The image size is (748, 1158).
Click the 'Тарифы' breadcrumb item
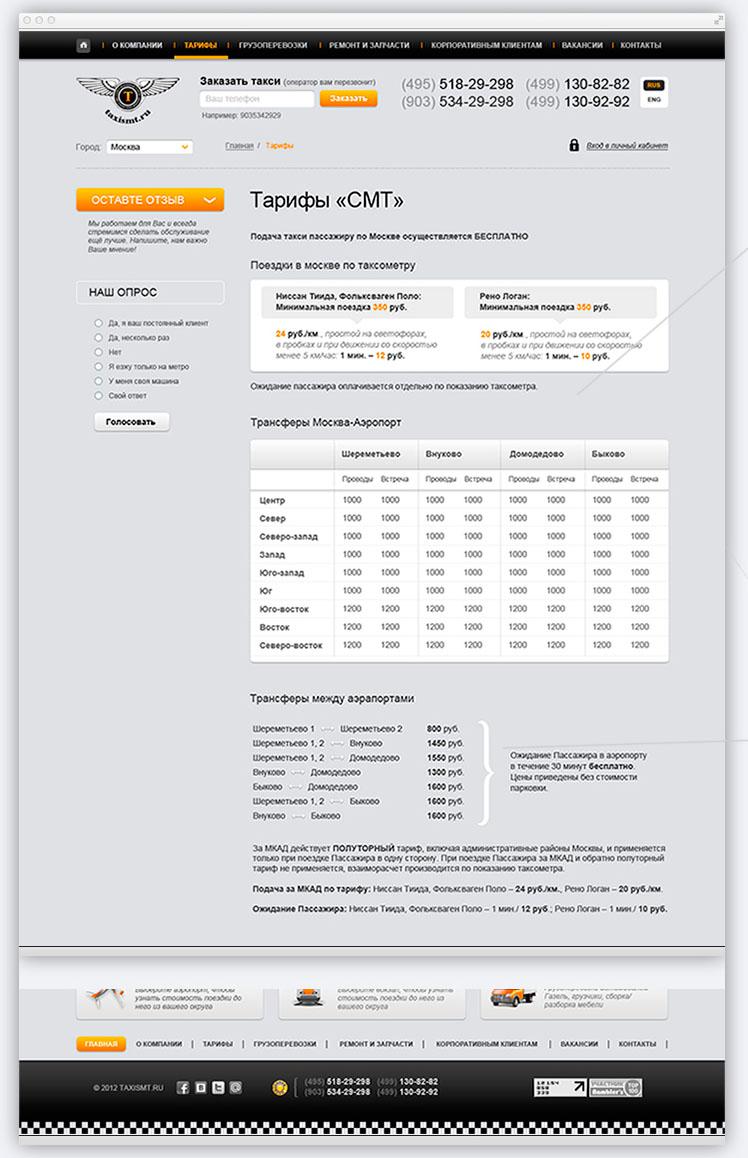[280, 146]
